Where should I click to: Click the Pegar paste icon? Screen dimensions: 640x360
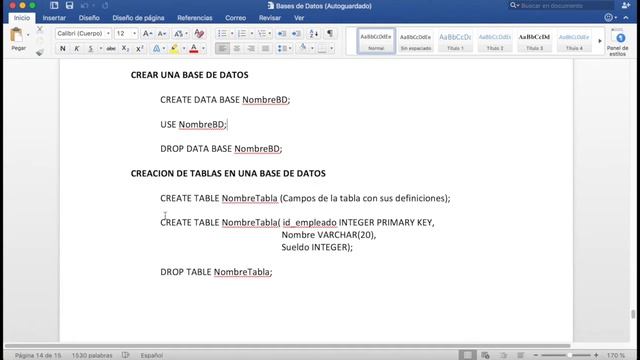17,36
